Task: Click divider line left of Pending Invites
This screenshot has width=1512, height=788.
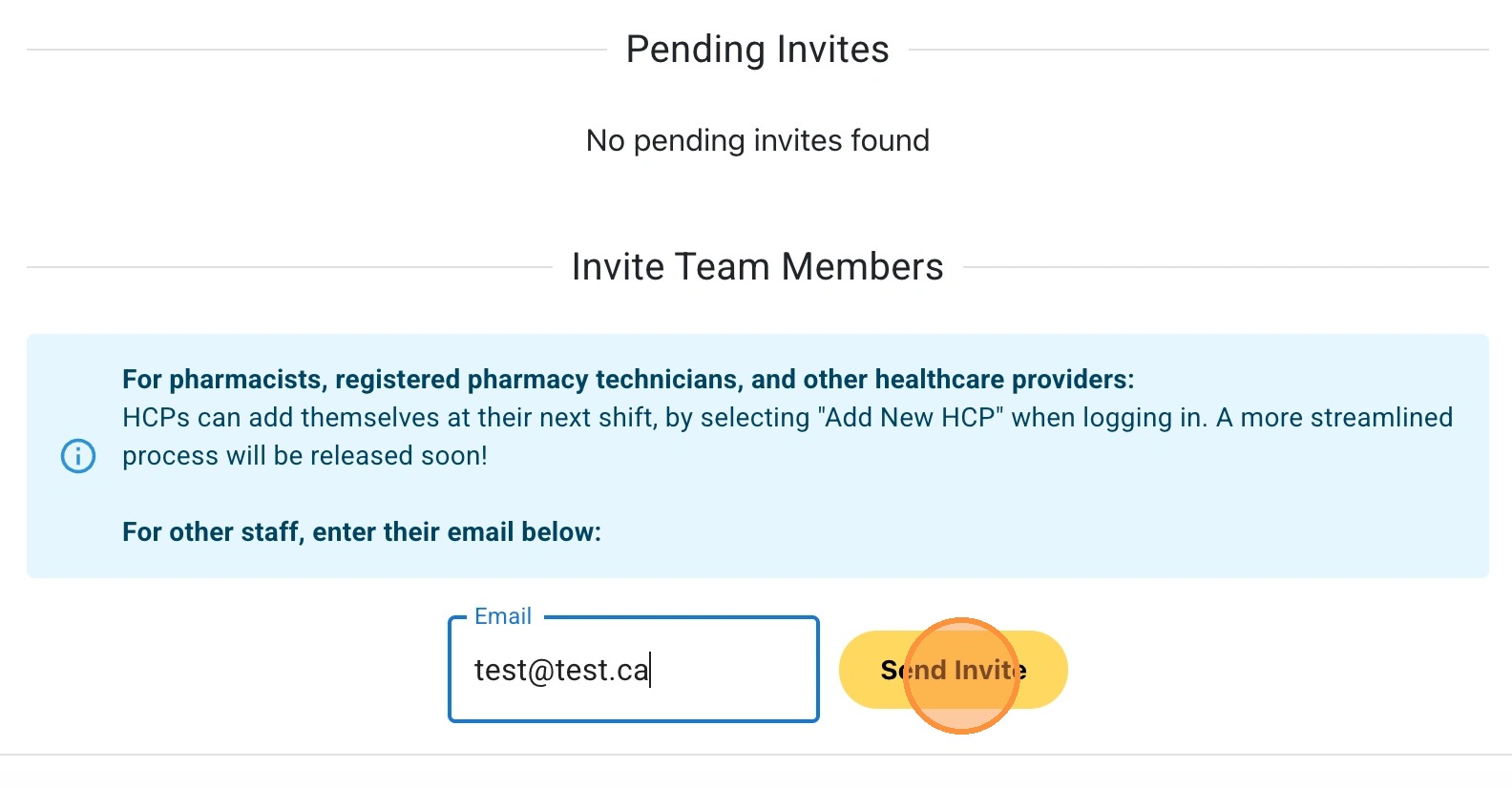Action: (315, 50)
